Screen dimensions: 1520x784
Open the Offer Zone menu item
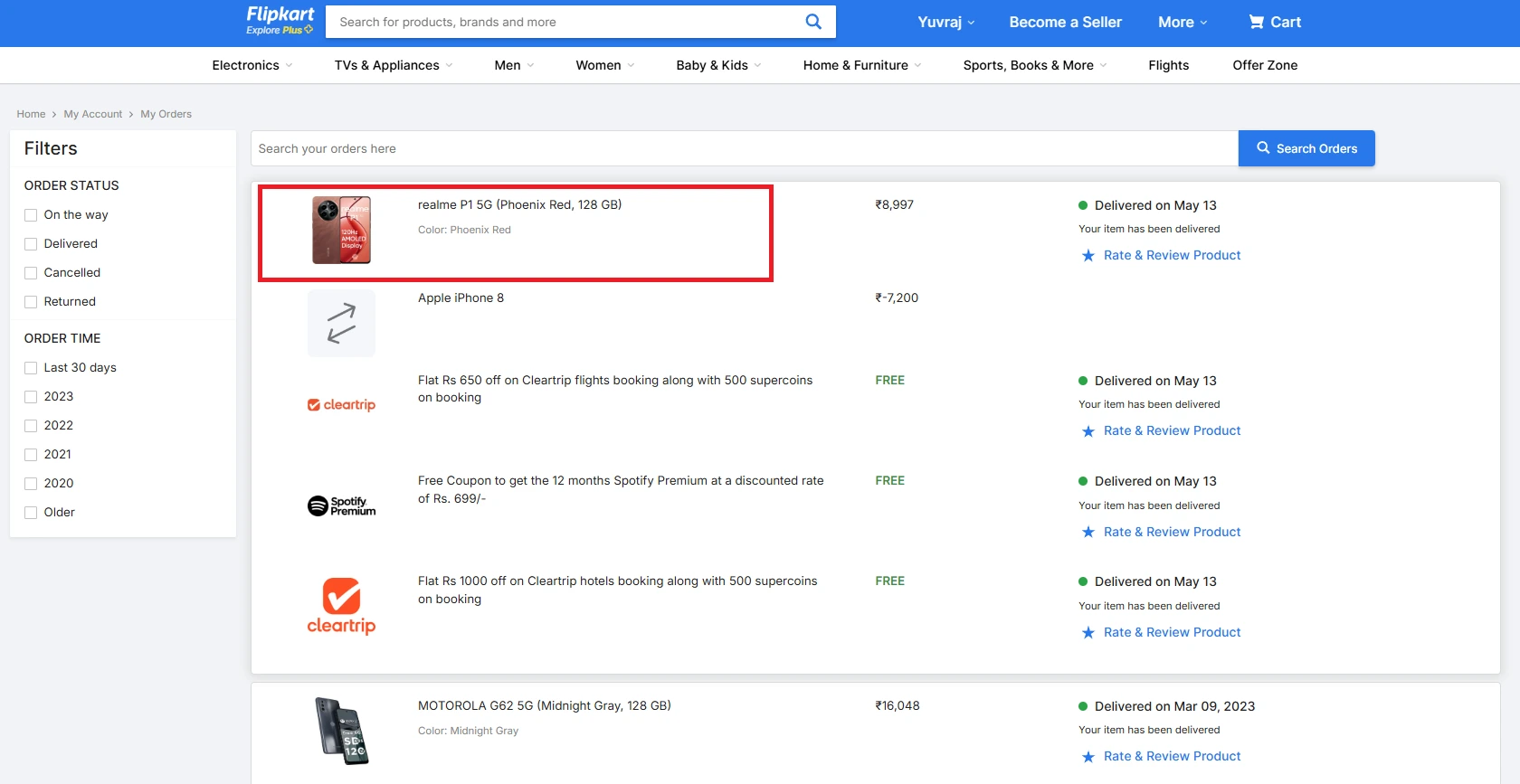click(1265, 65)
